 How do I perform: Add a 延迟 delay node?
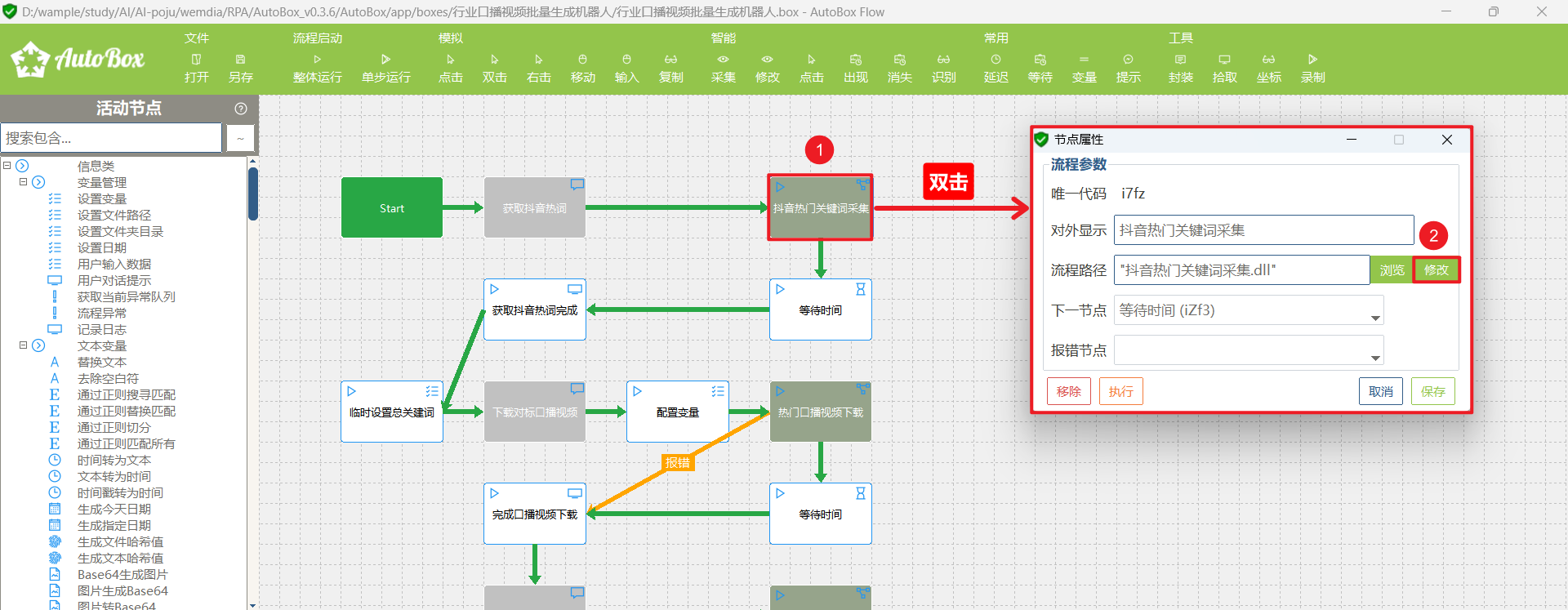pyautogui.click(x=996, y=68)
